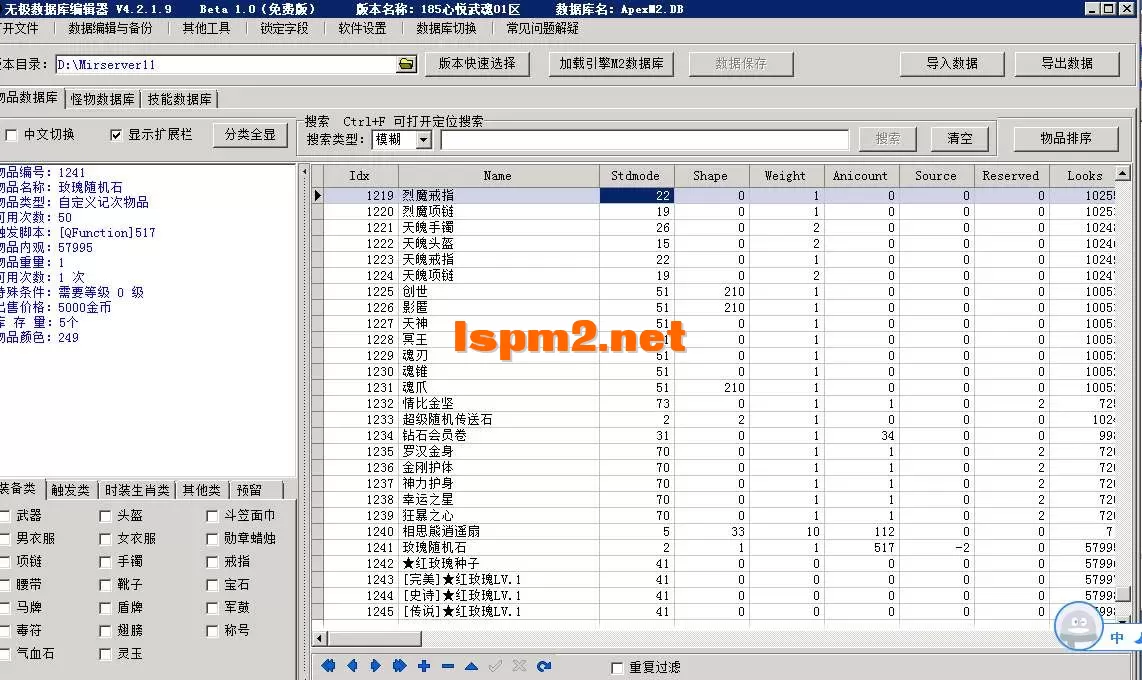Click 物品排序 button
Screen dimensions: 1142x680
tap(1066, 138)
